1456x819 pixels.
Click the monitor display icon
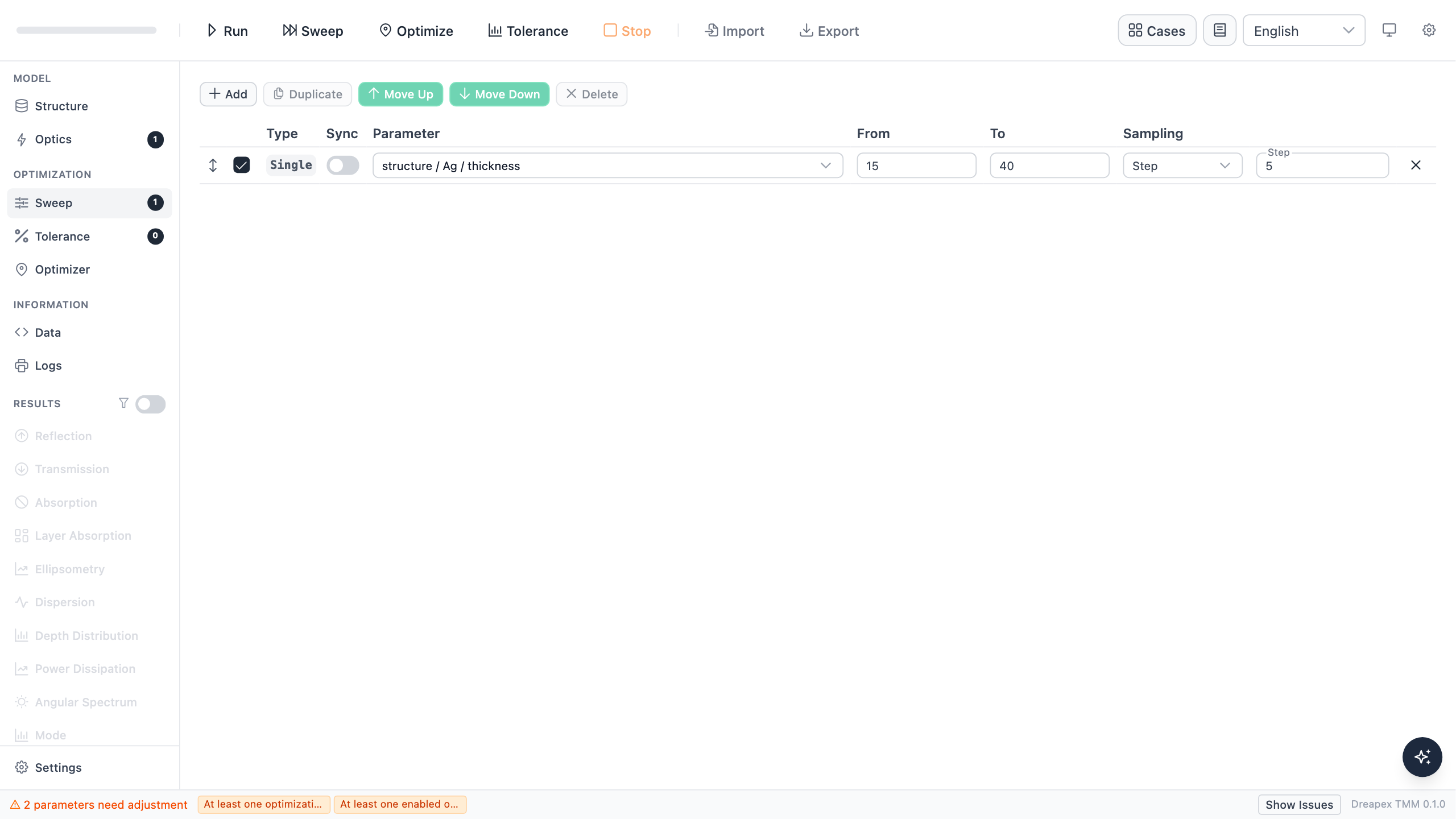pos(1389,30)
